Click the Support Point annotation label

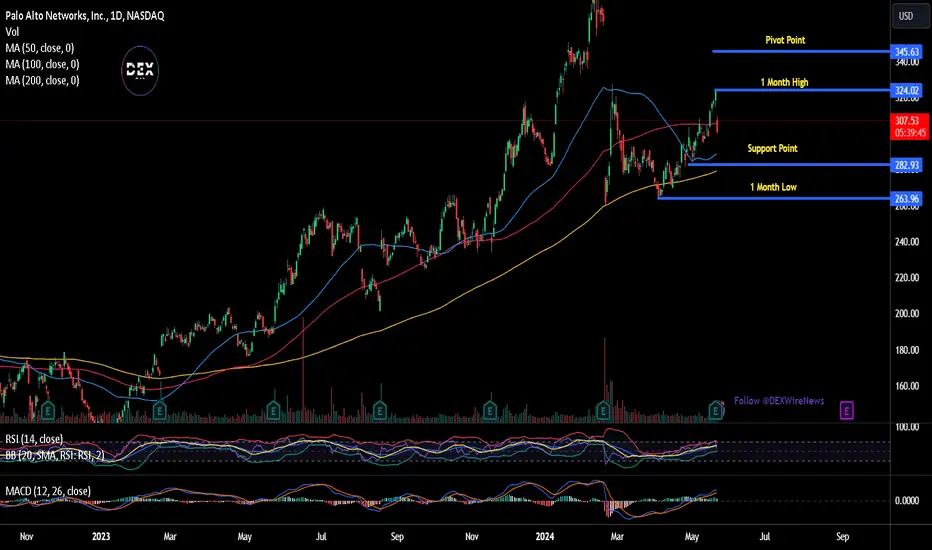pyautogui.click(x=772, y=148)
